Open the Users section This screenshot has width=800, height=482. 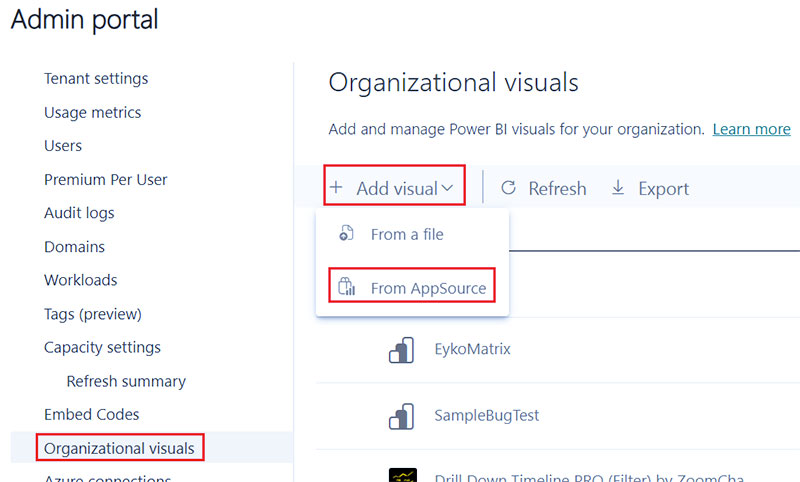click(x=63, y=146)
